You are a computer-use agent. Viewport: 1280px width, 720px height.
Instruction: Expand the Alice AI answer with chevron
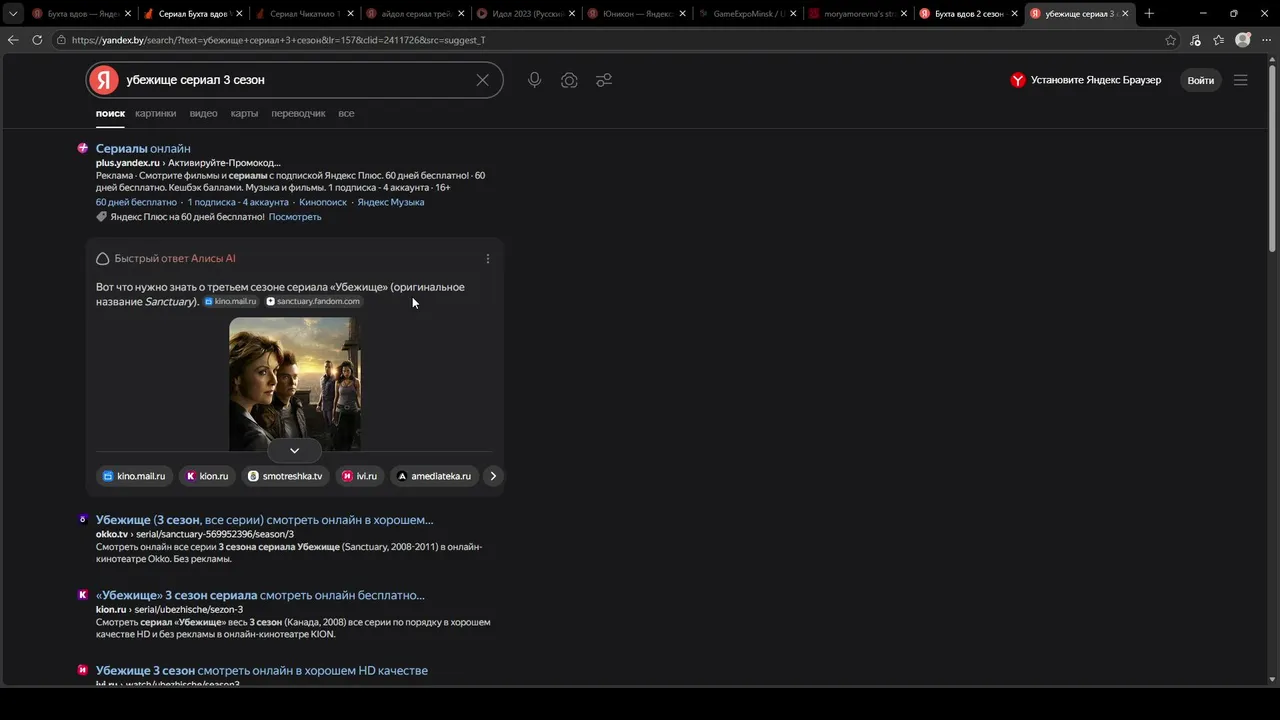coord(294,451)
